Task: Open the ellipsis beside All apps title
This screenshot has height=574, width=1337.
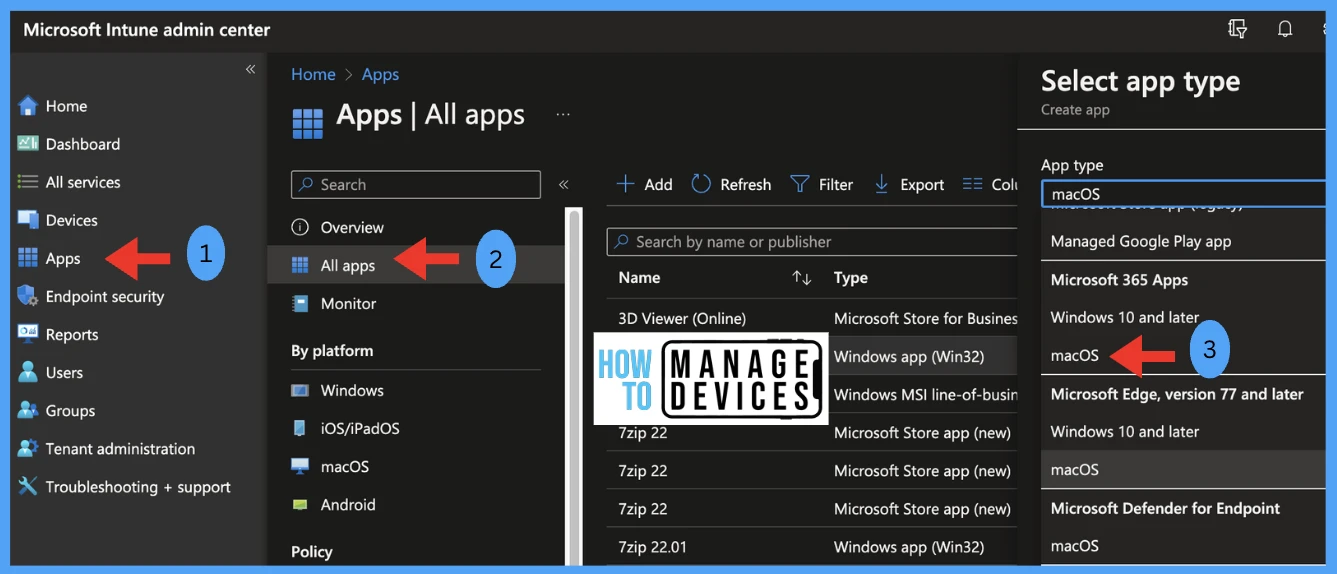Action: 563,115
